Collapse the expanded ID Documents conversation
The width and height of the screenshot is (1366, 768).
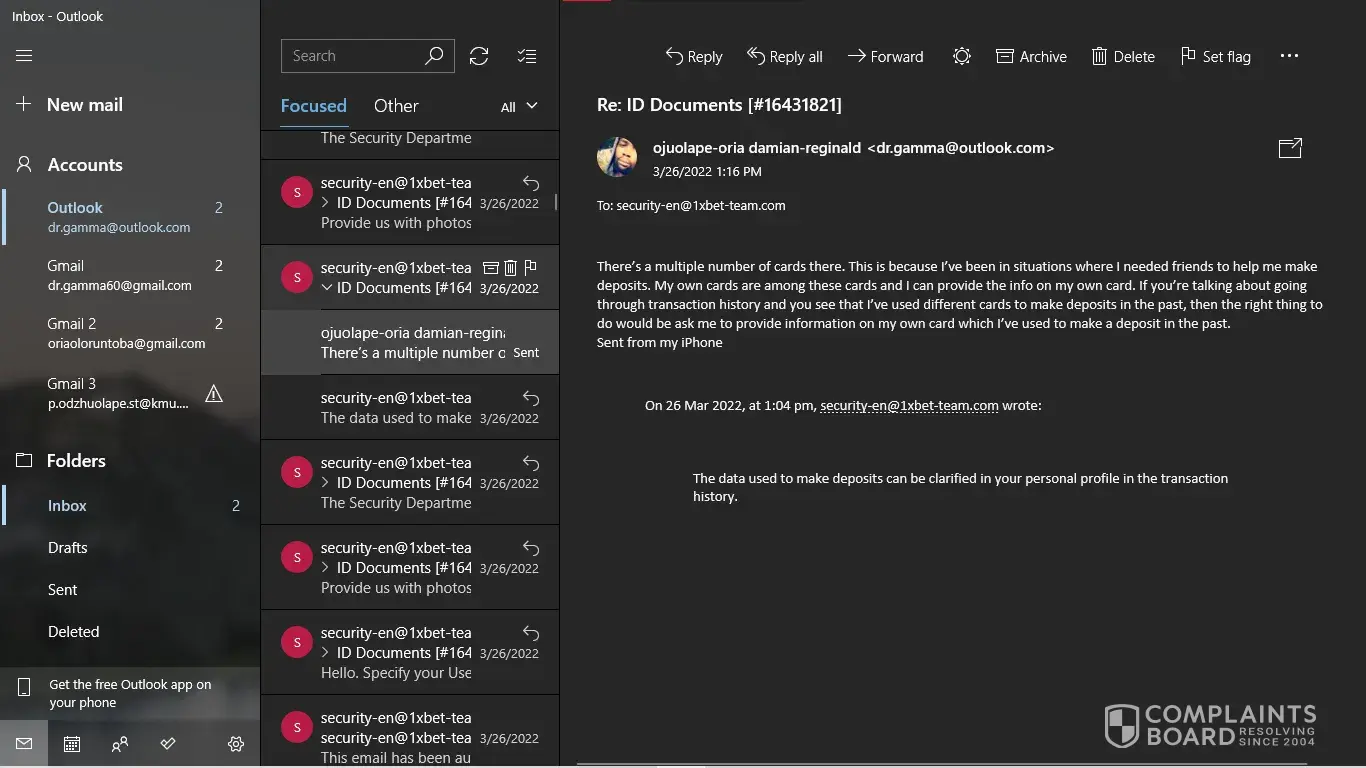click(x=326, y=288)
